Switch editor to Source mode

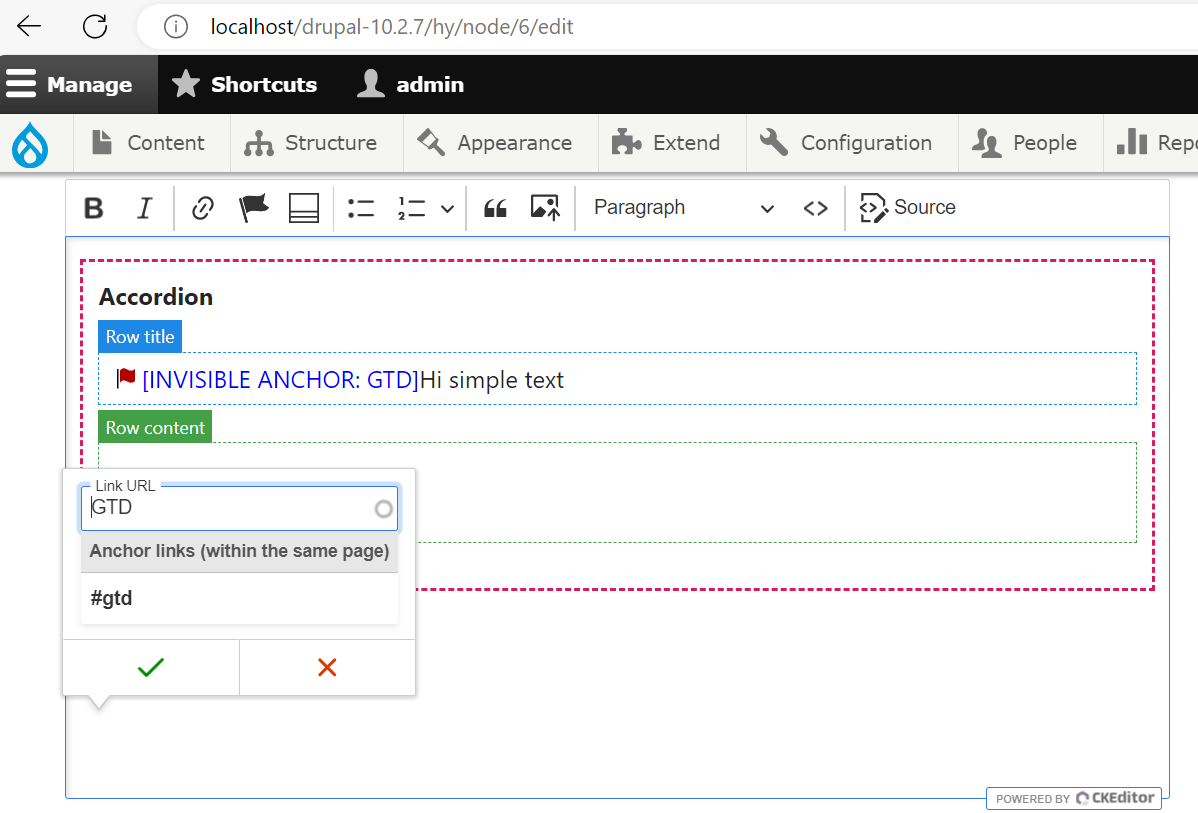pyautogui.click(x=908, y=208)
